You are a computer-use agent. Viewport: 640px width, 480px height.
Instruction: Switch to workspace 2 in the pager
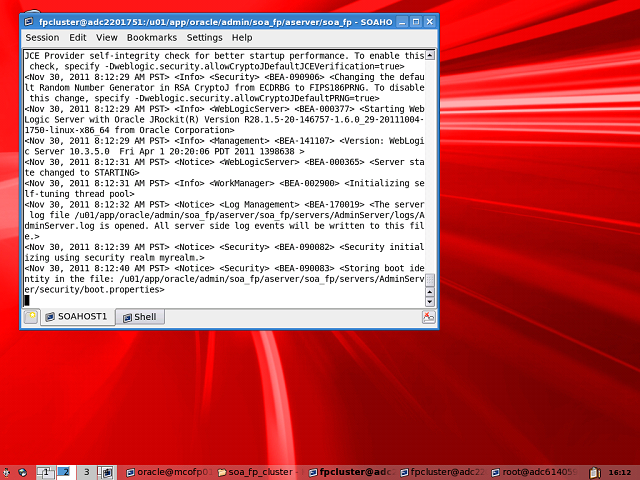[65, 471]
